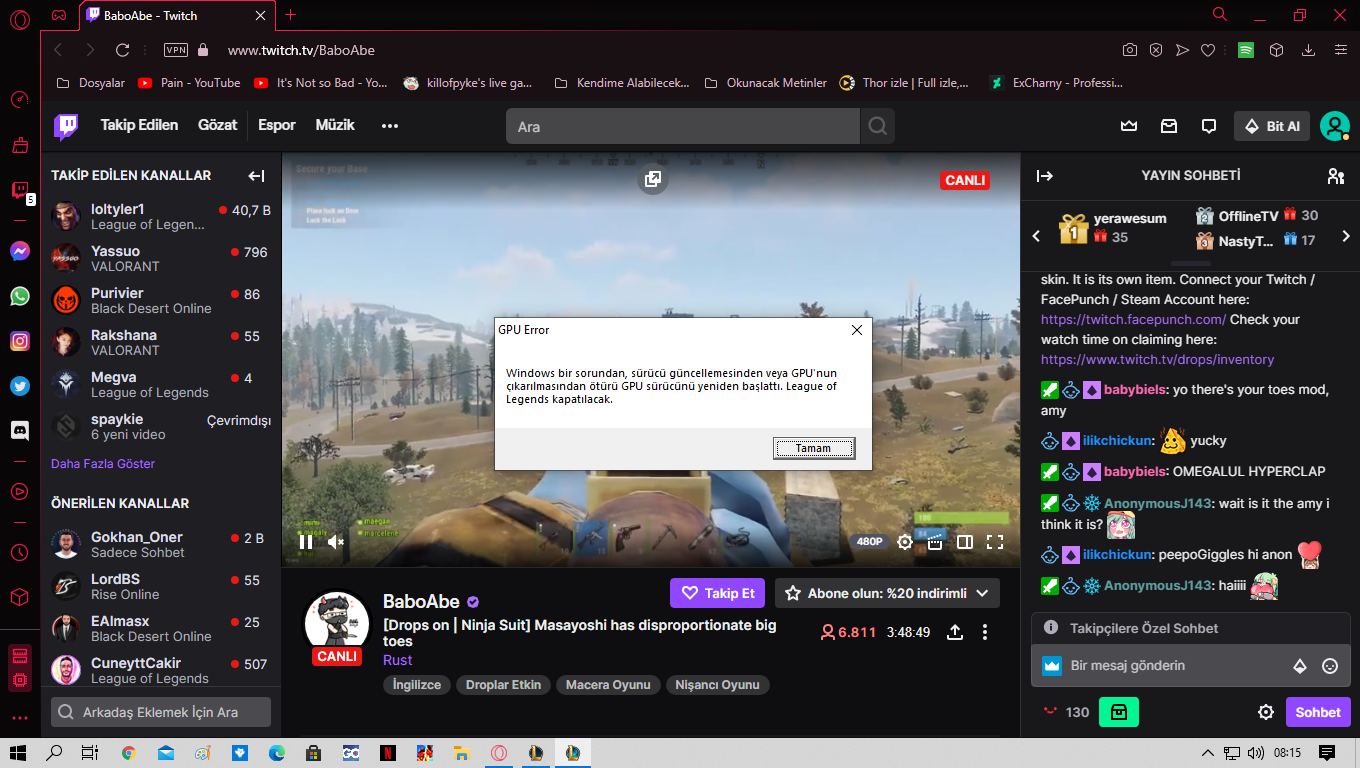The width and height of the screenshot is (1360, 768).
Task: Open Twitch home via the Twitch logo
Action: click(x=66, y=126)
